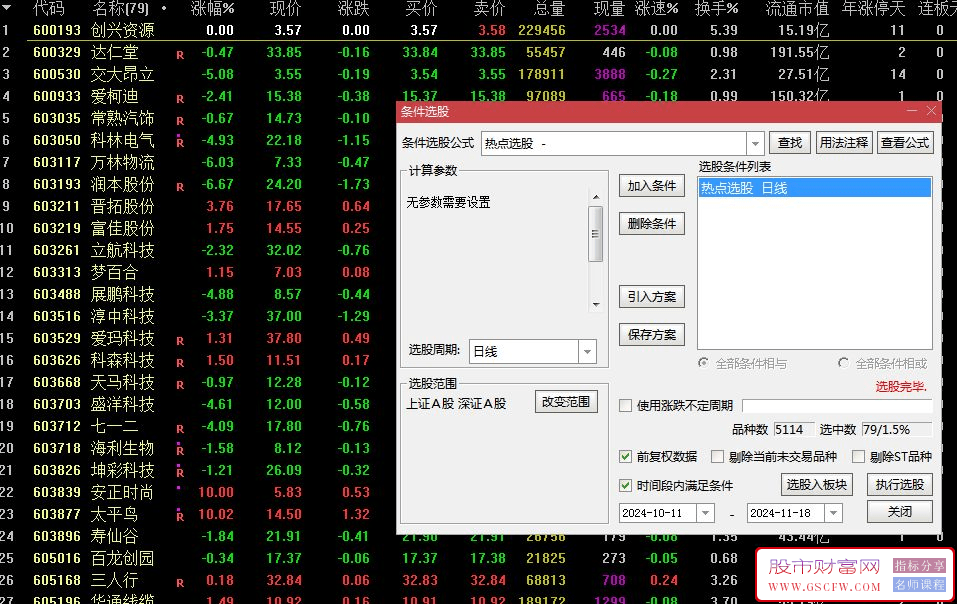The width and height of the screenshot is (957, 604).
Task: Click 删除条件 to remove condition
Action: pyautogui.click(x=652, y=224)
